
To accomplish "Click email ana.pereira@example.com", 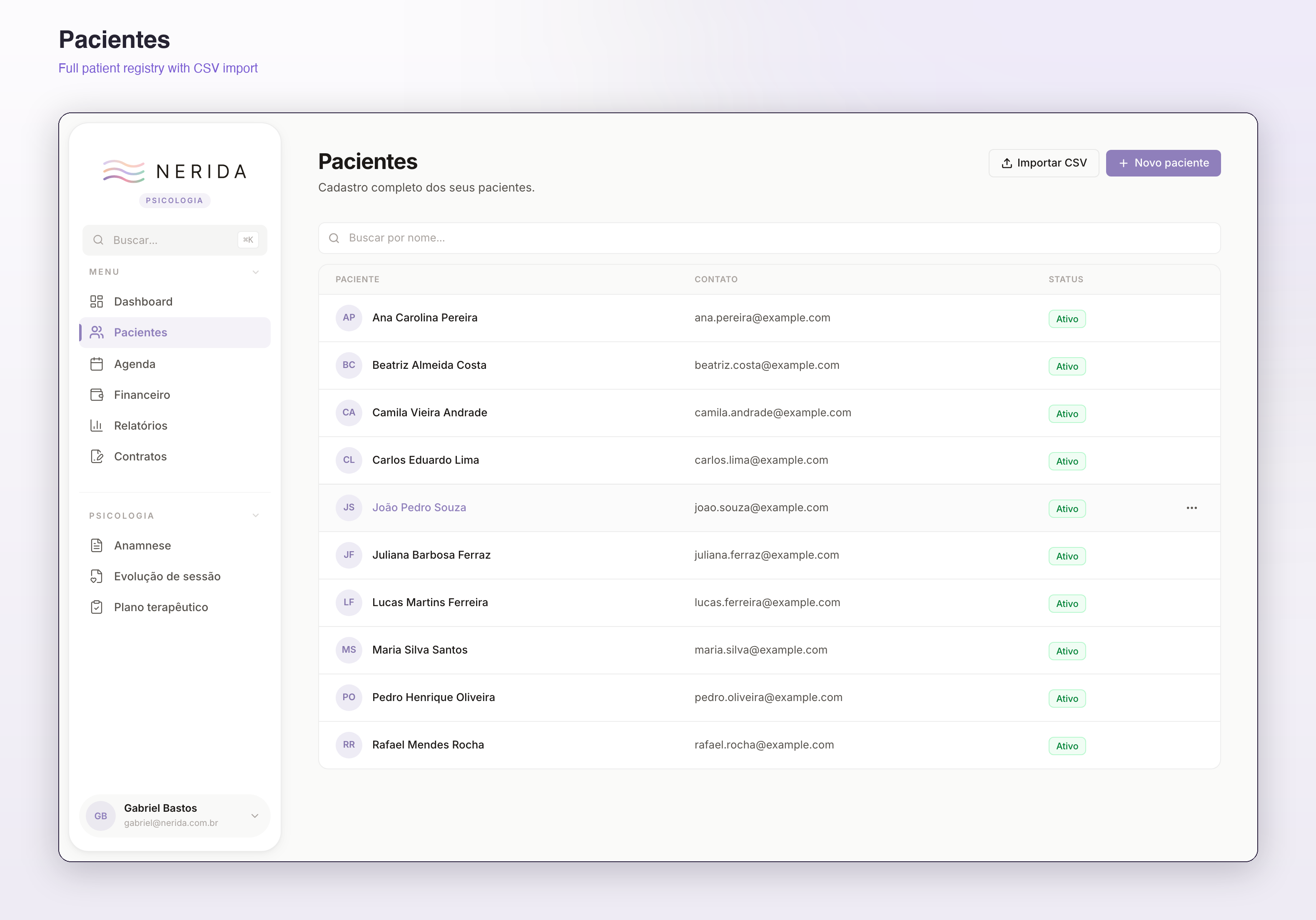I will tap(762, 318).
